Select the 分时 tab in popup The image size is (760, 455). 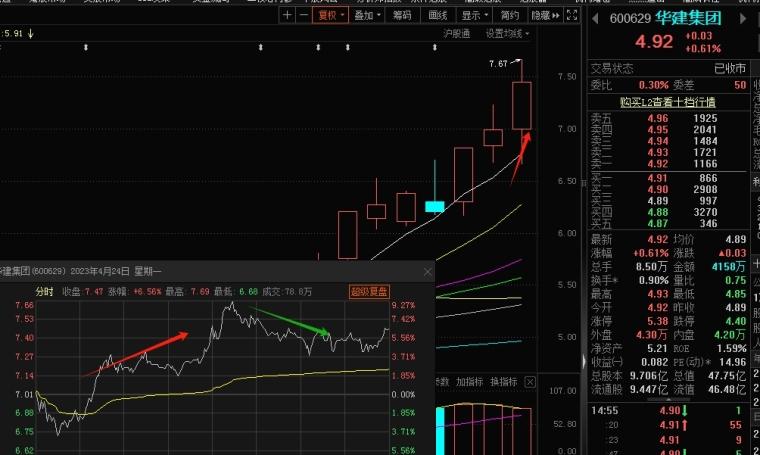pyautogui.click(x=44, y=292)
